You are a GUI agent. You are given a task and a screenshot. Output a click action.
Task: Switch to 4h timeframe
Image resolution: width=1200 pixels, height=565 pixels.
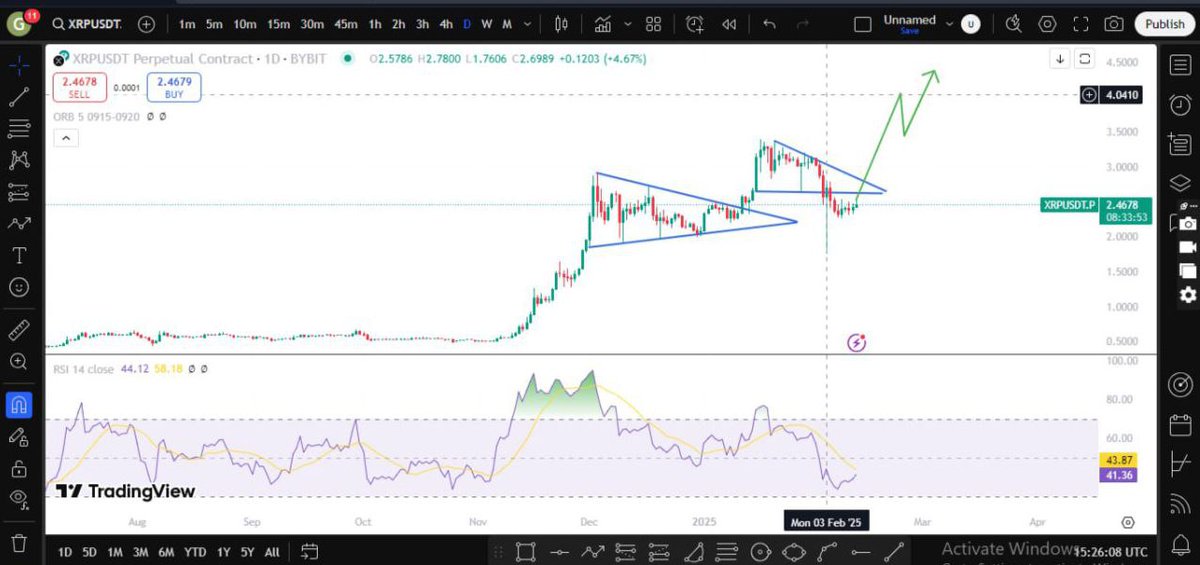(446, 24)
